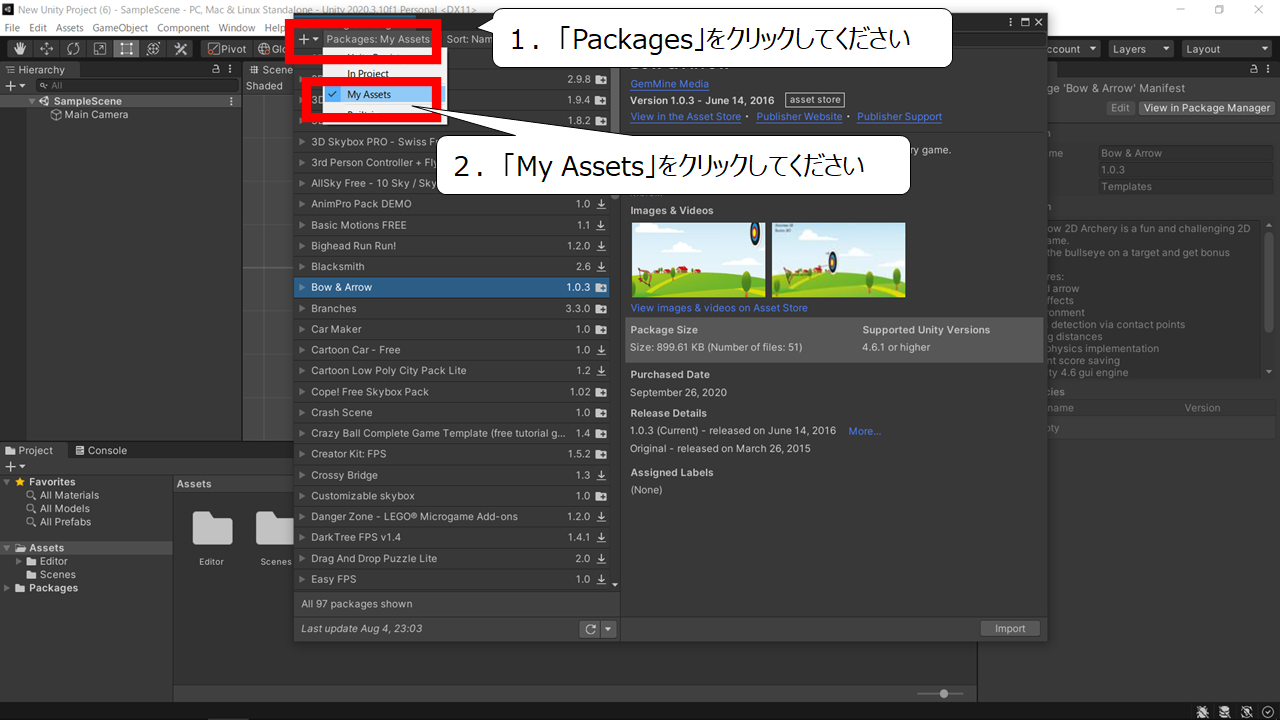The image size is (1280, 720).
Task: Click the Hierarchy search field
Action: [x=135, y=86]
